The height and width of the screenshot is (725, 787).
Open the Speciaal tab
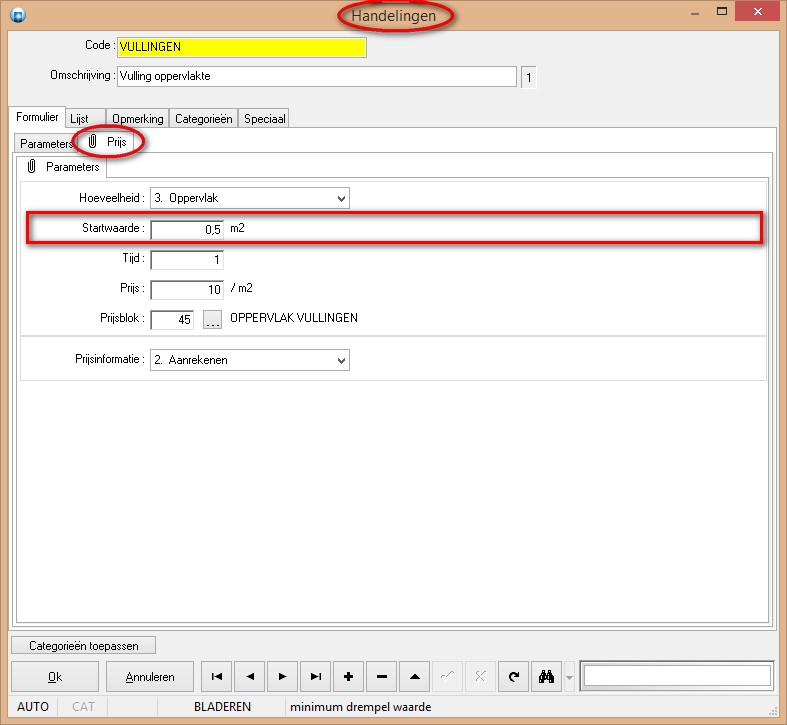[264, 119]
